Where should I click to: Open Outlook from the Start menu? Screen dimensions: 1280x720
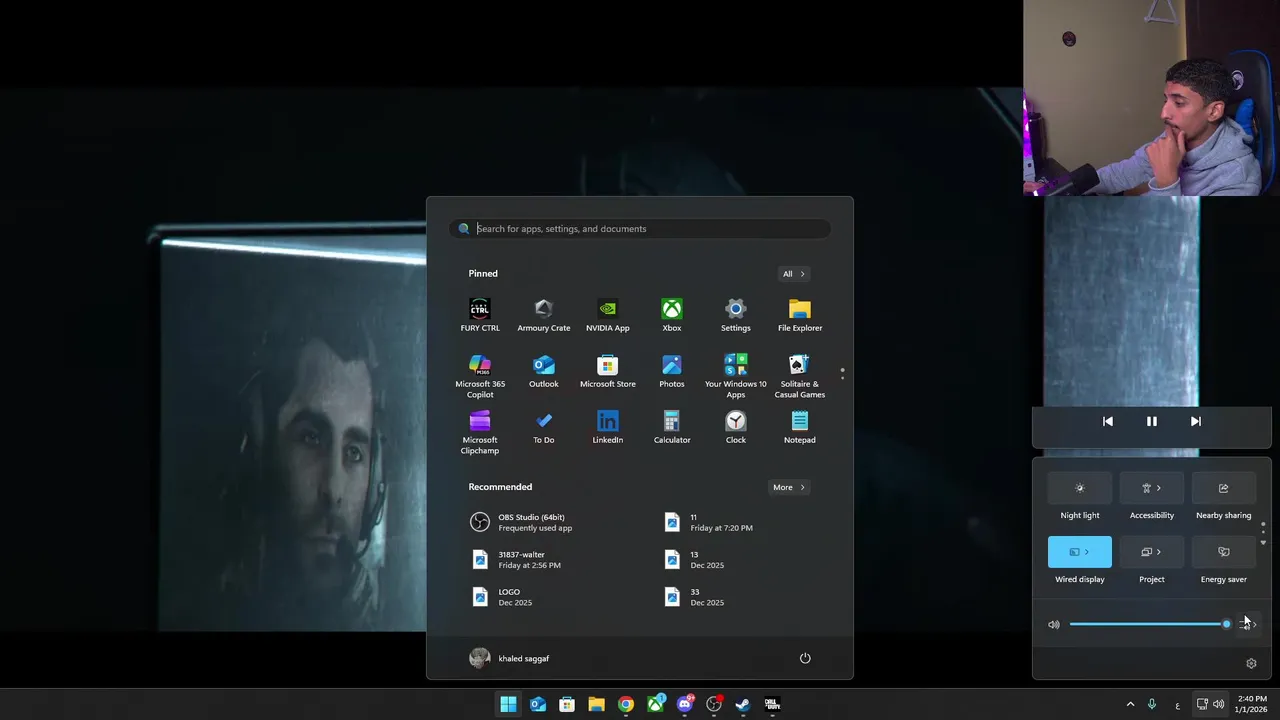pos(544,371)
